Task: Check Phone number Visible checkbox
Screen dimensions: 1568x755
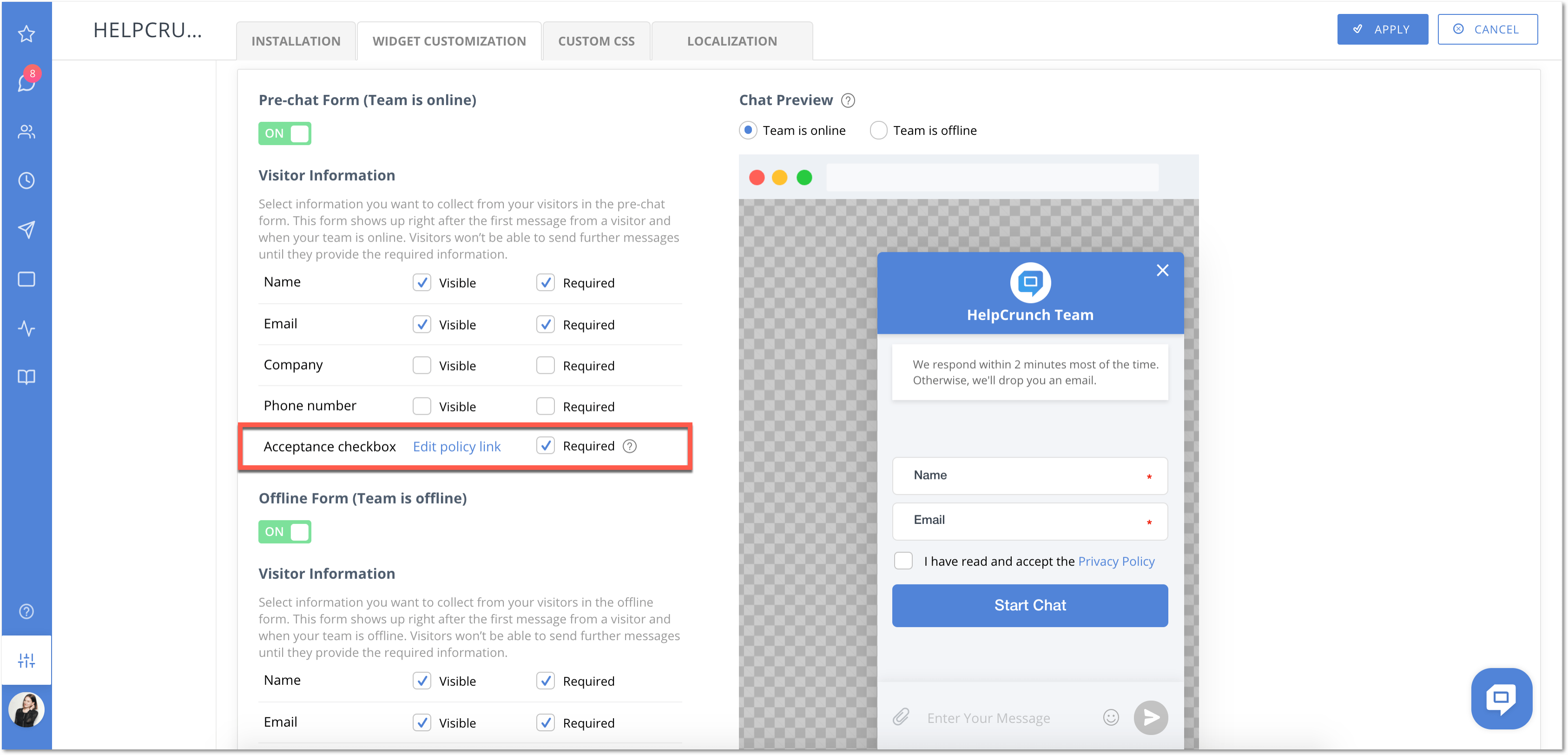Action: 422,406
